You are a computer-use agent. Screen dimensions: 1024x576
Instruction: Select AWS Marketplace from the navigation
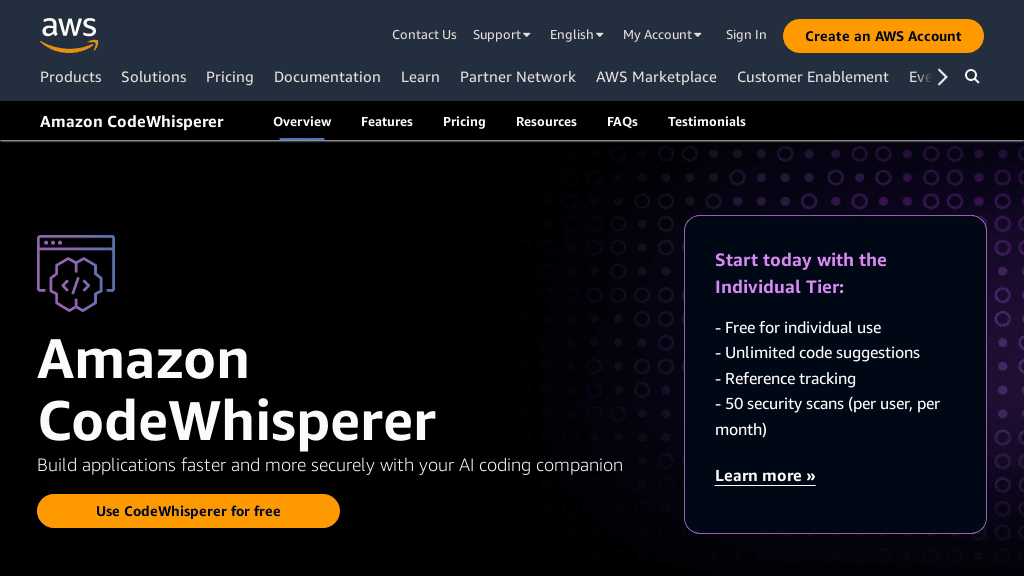point(656,76)
